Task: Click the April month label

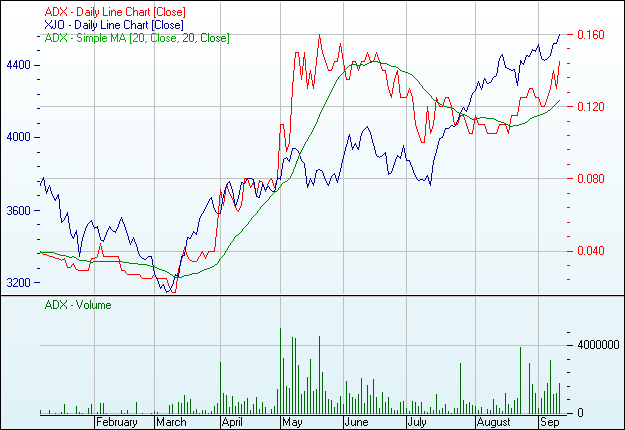Action: 232,422
